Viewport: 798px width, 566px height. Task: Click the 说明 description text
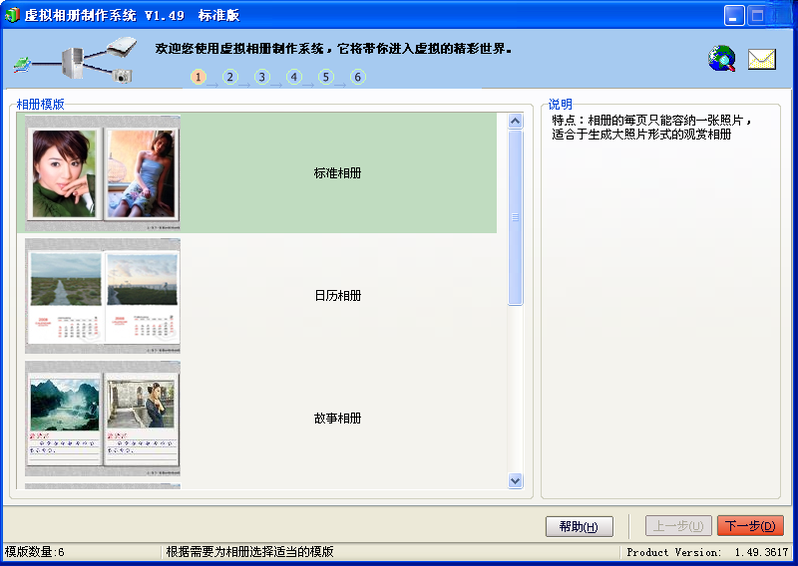(x=651, y=127)
